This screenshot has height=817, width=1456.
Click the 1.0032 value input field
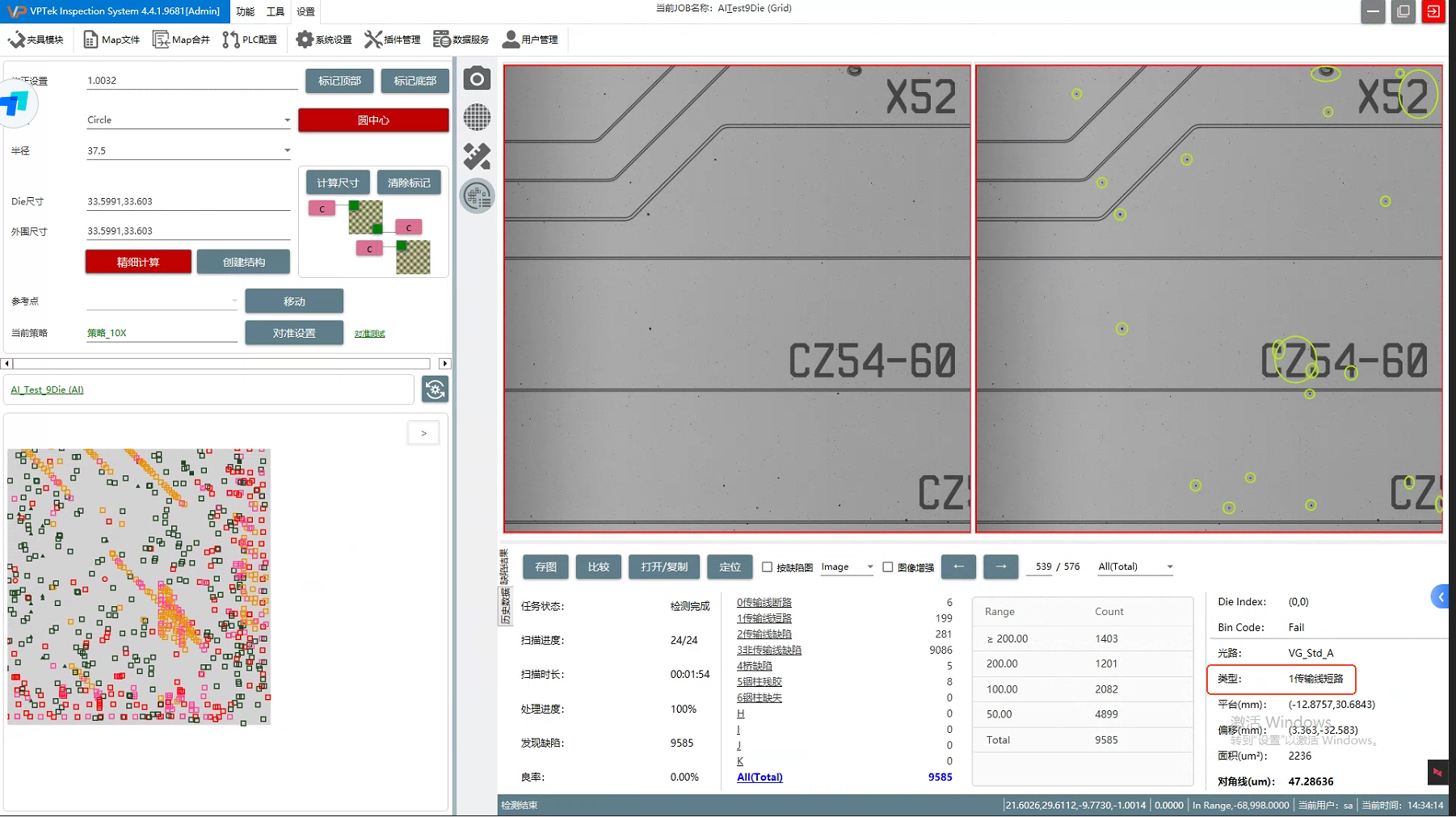click(x=192, y=81)
